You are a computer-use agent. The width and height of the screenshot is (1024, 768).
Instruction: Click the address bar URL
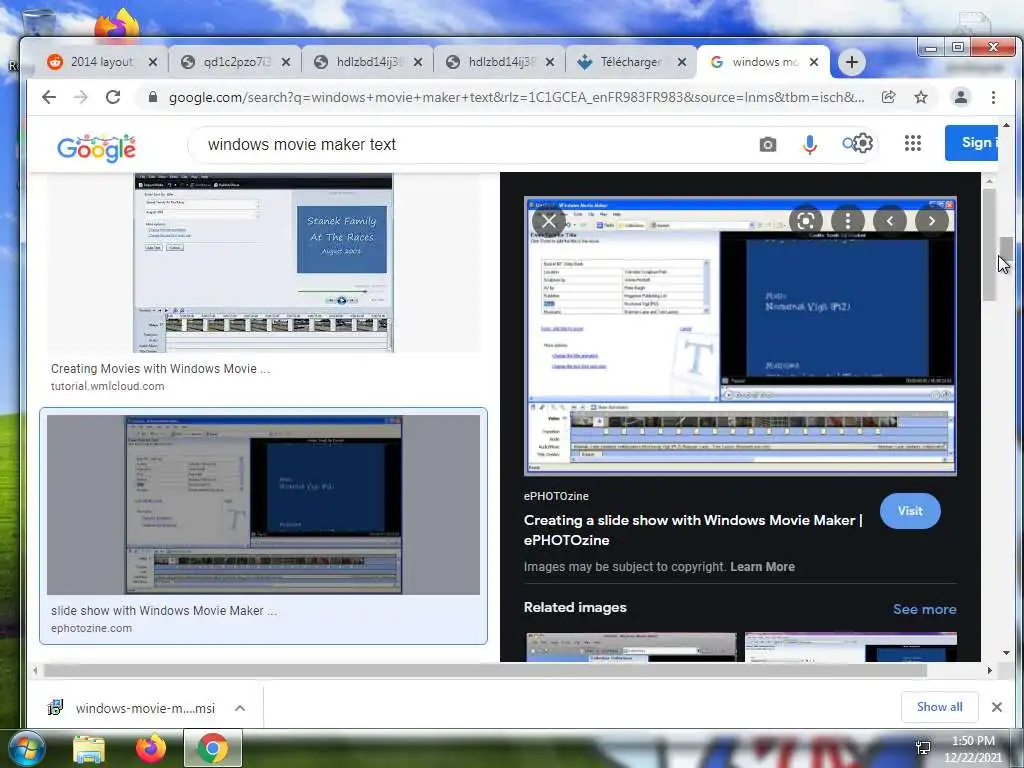click(516, 97)
